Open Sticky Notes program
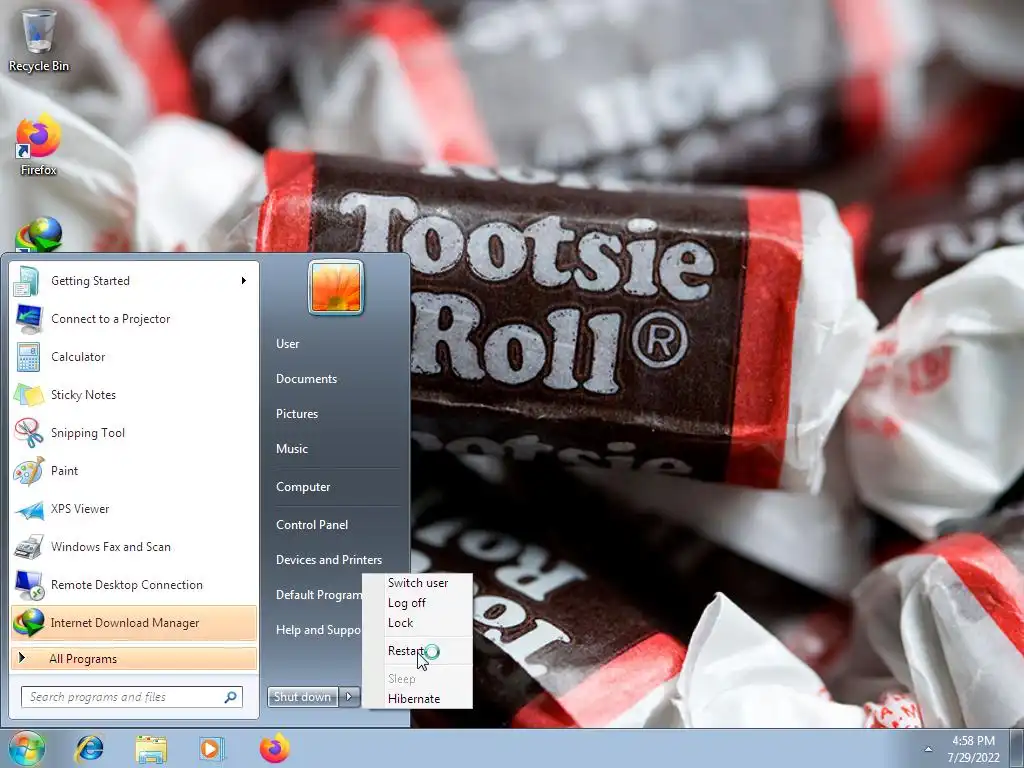Image resolution: width=1024 pixels, height=768 pixels. pos(133,394)
